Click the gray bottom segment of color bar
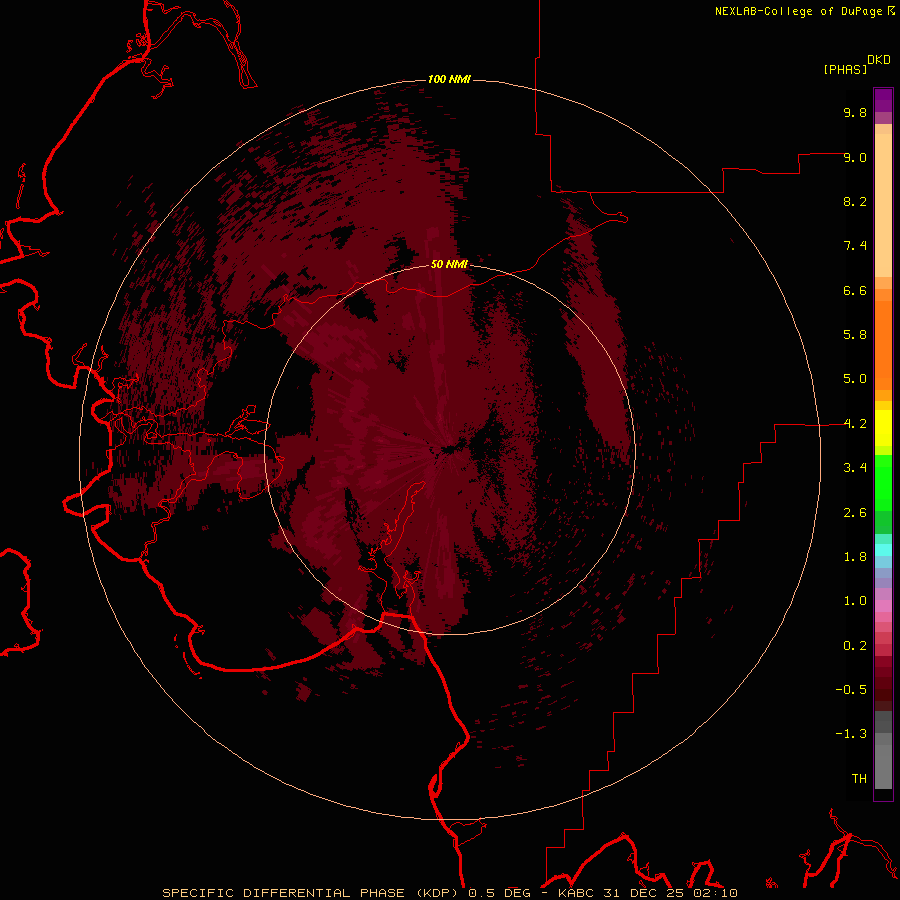 [x=883, y=766]
